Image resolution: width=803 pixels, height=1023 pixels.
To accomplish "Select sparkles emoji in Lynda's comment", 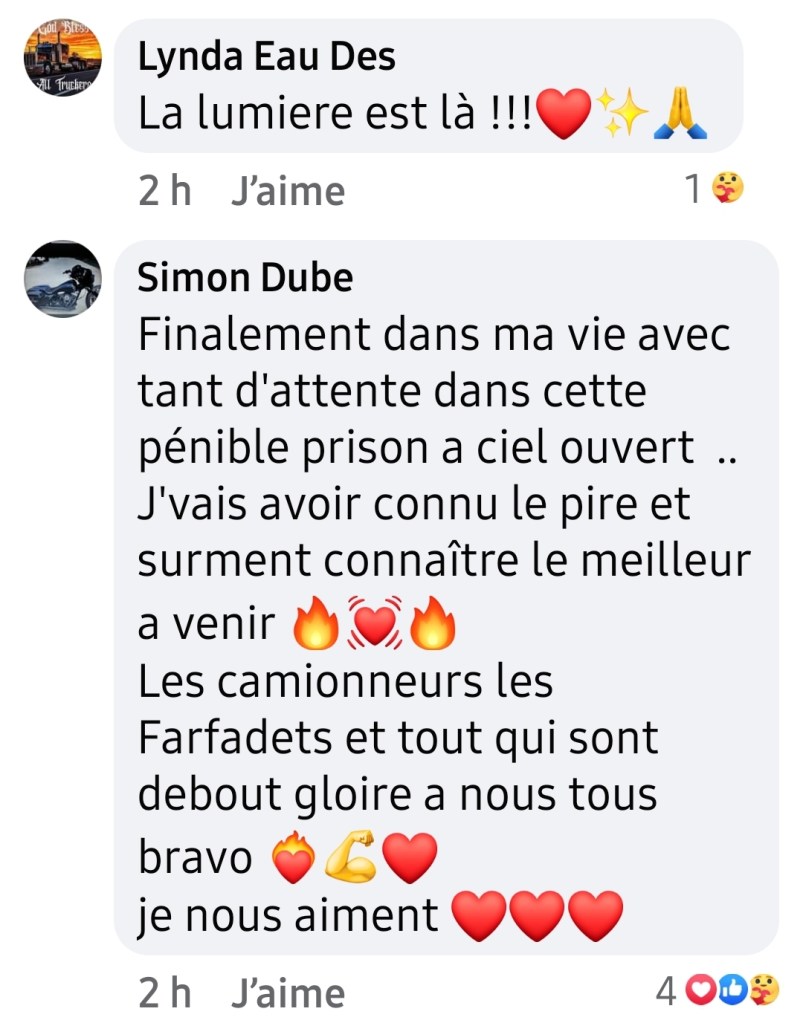I will [x=622, y=114].
